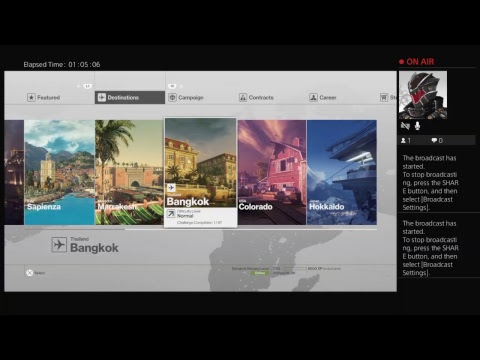This screenshot has height=360, width=480.
Task: Click the first 'The broadcast has started' message
Action: tap(430, 183)
